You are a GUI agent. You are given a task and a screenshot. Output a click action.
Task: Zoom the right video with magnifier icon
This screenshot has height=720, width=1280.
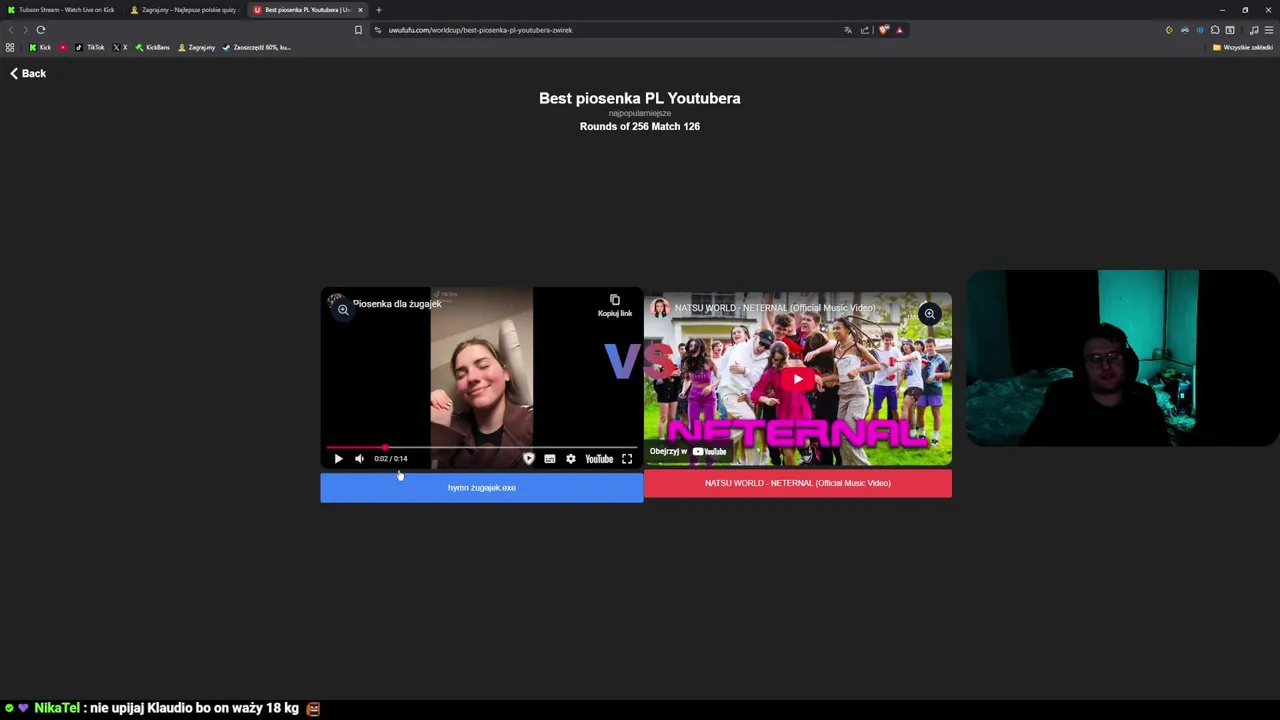click(929, 314)
